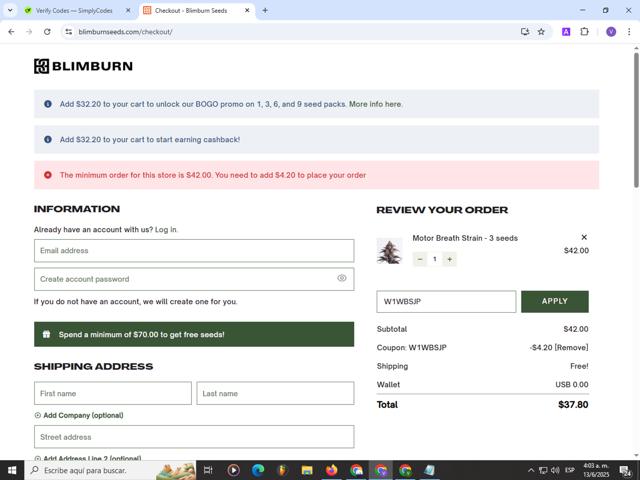Focus the First name field
Viewport: 640px width, 480px height.
[113, 393]
